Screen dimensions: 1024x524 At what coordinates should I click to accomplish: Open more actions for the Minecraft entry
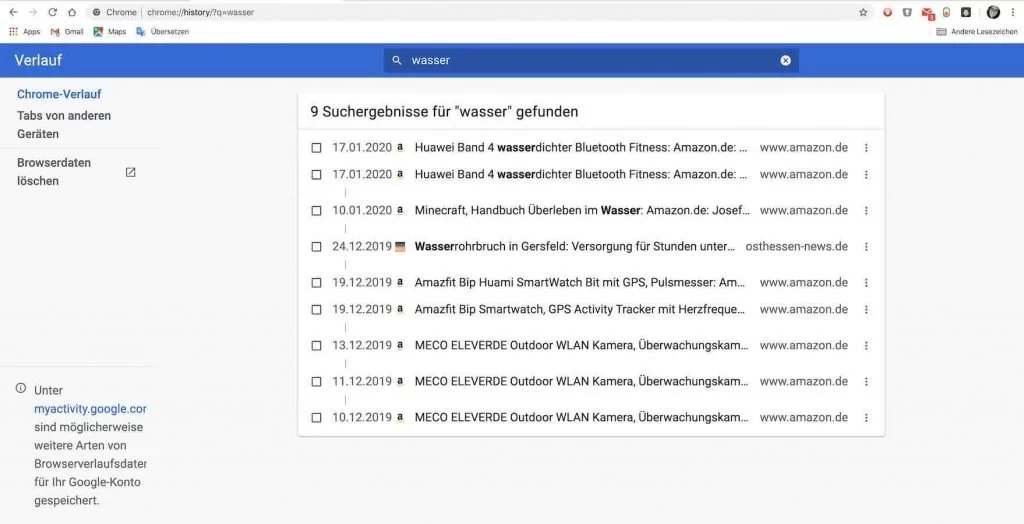click(x=866, y=210)
